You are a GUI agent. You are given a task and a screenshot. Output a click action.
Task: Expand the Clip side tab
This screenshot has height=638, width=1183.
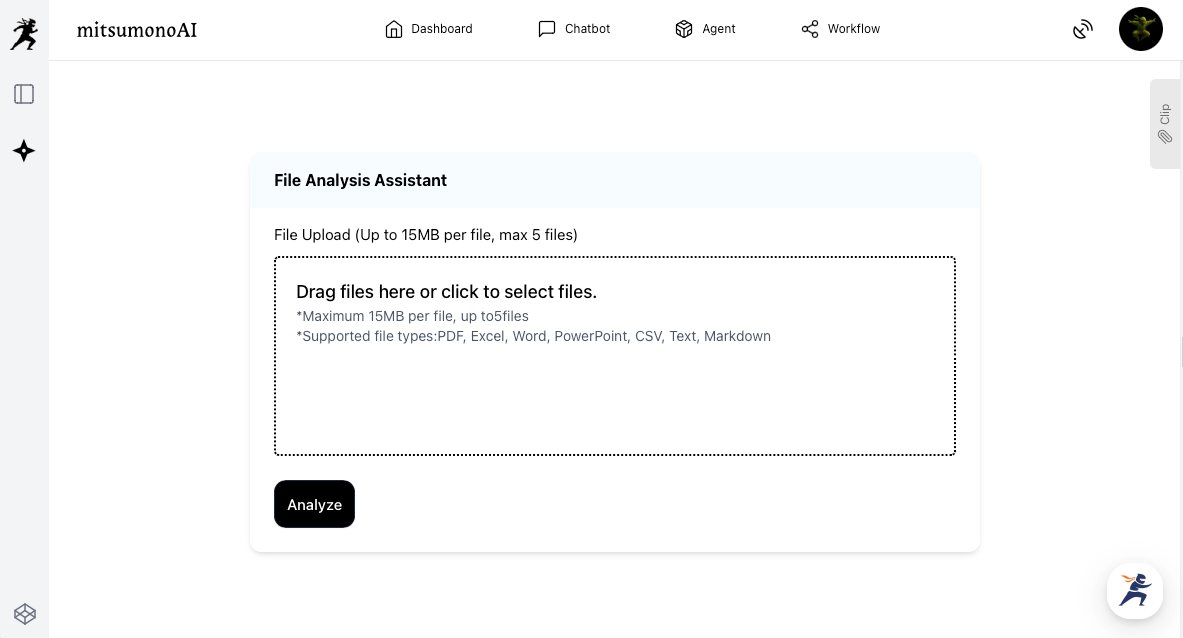(x=1165, y=114)
